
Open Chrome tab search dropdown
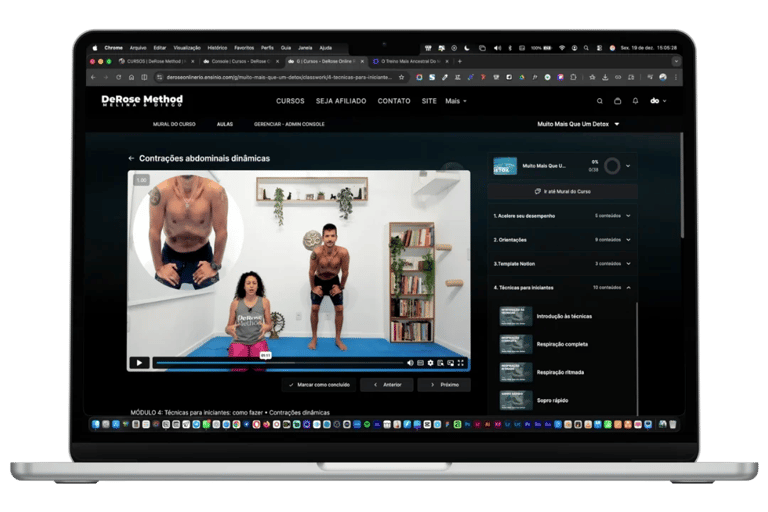click(676, 61)
